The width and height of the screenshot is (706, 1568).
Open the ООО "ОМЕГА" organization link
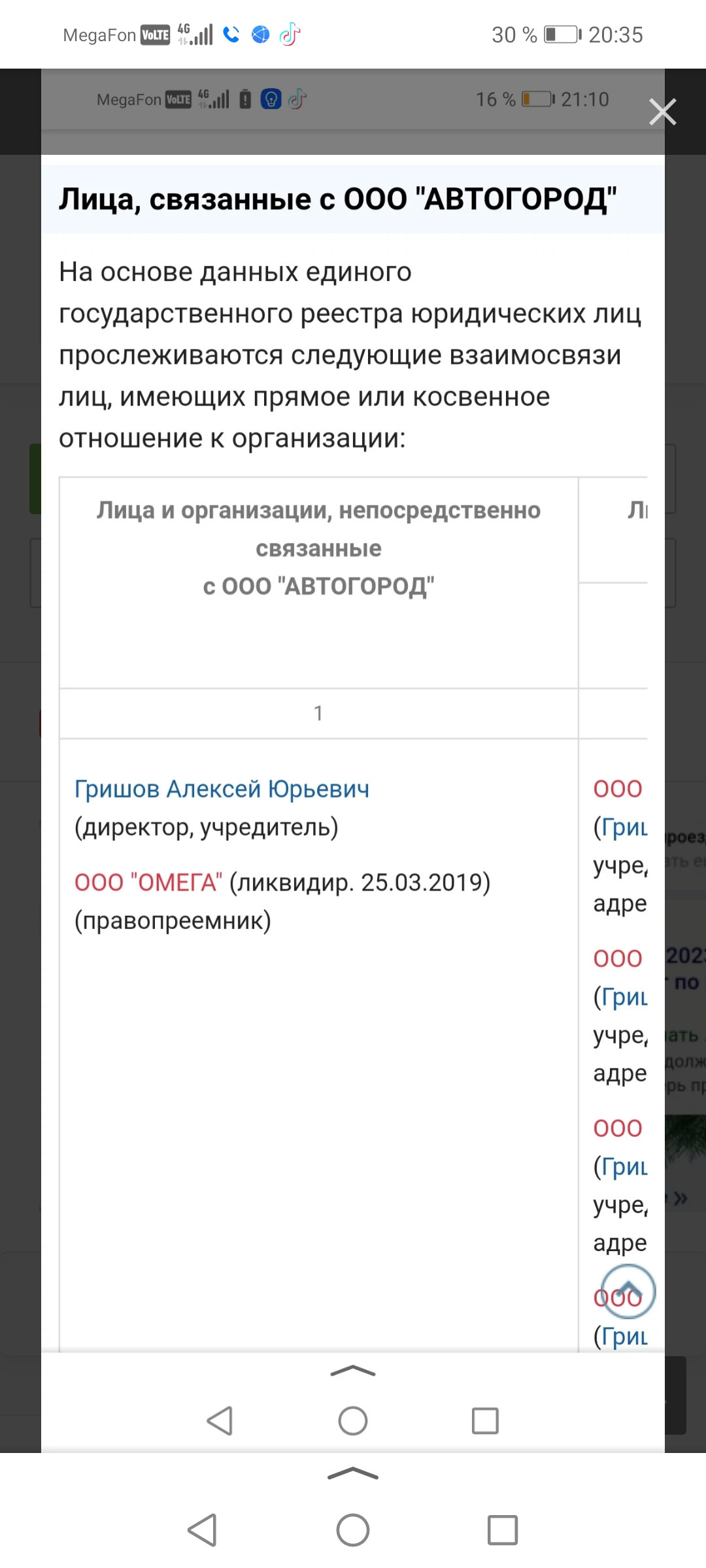click(148, 882)
